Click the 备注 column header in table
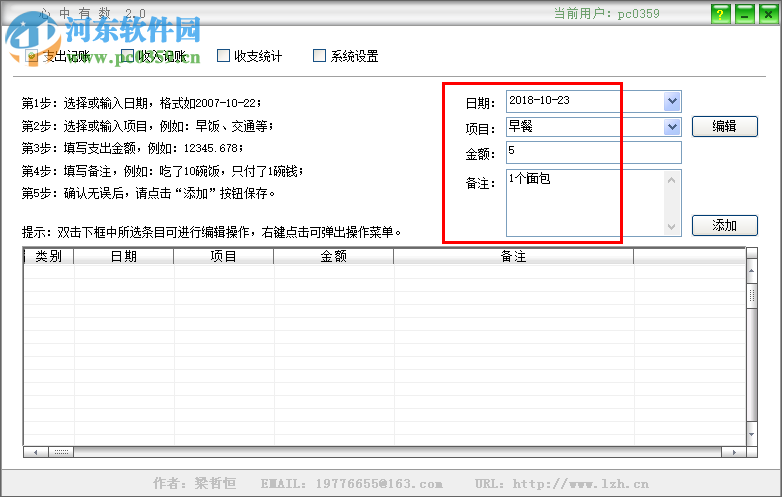This screenshot has width=782, height=497. (514, 256)
